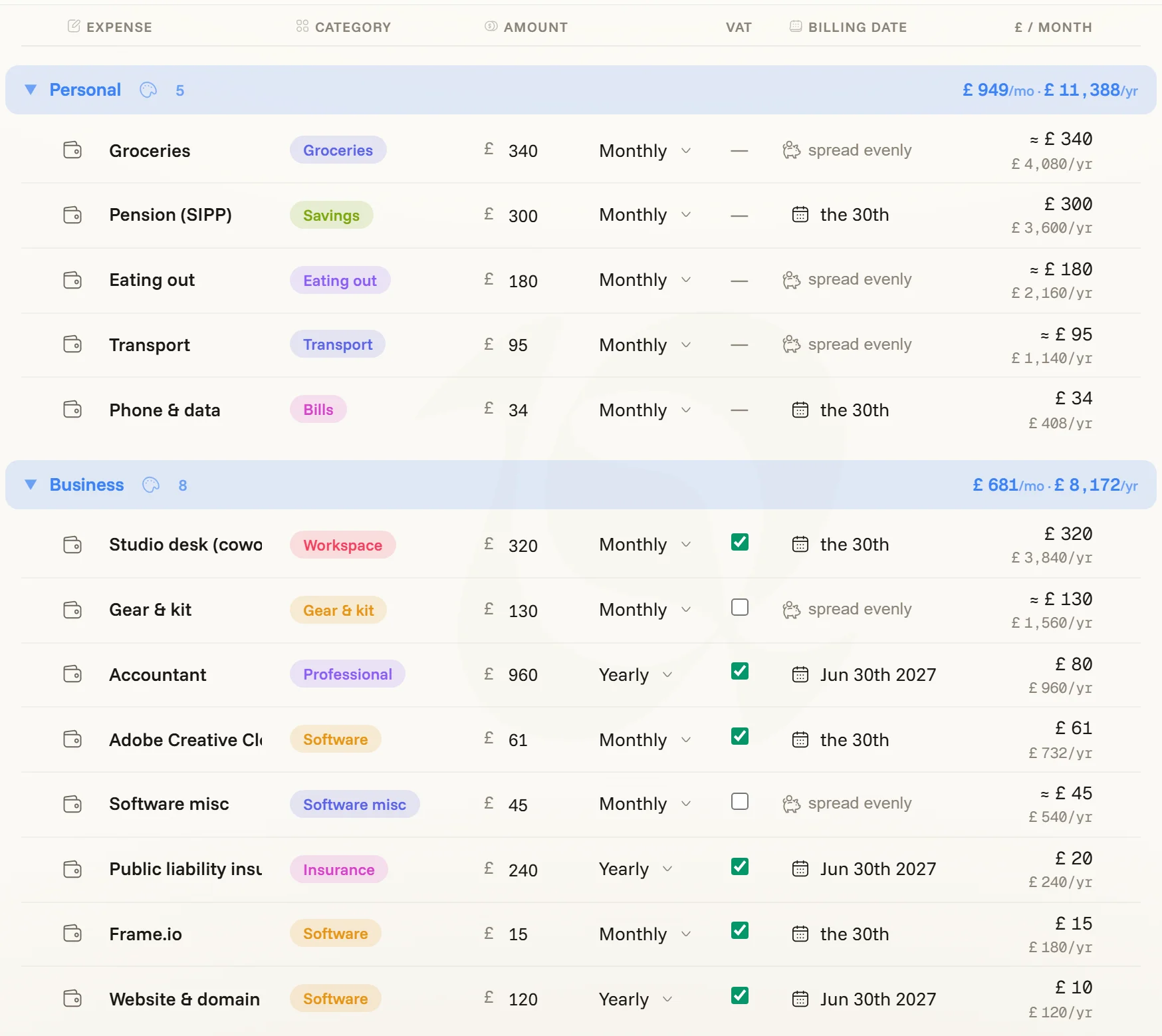This screenshot has width=1162, height=1036.
Task: Open frequency dropdown for Phone & data
Action: pos(645,410)
